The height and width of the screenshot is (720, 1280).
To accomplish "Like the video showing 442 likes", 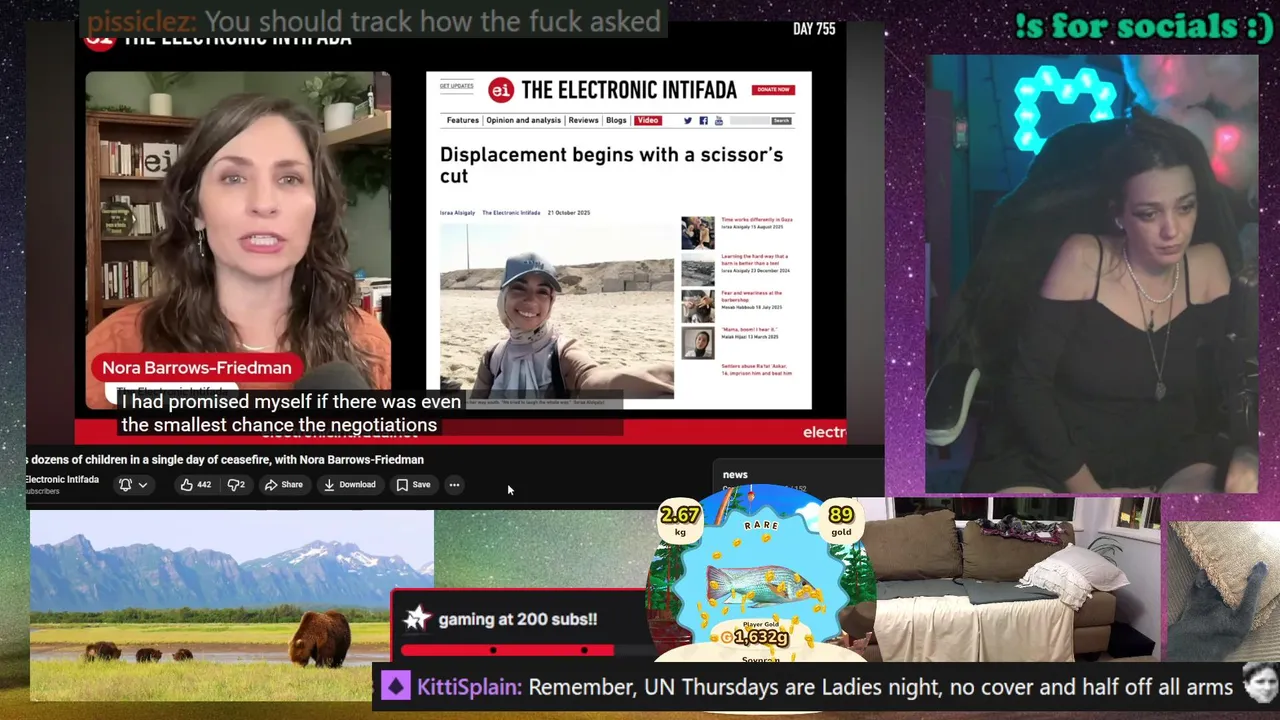I will click(195, 485).
